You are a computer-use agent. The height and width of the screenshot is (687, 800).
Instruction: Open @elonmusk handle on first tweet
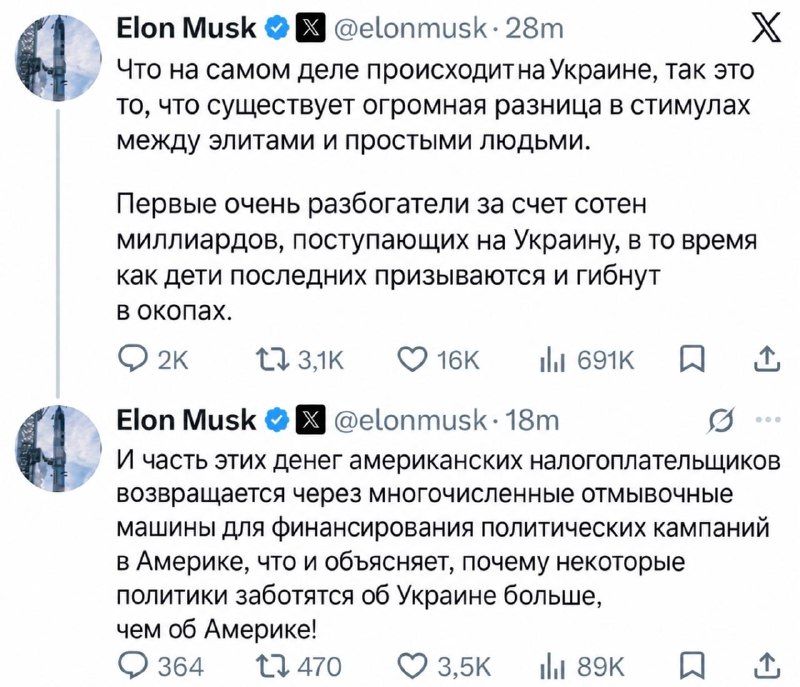[x=410, y=28]
